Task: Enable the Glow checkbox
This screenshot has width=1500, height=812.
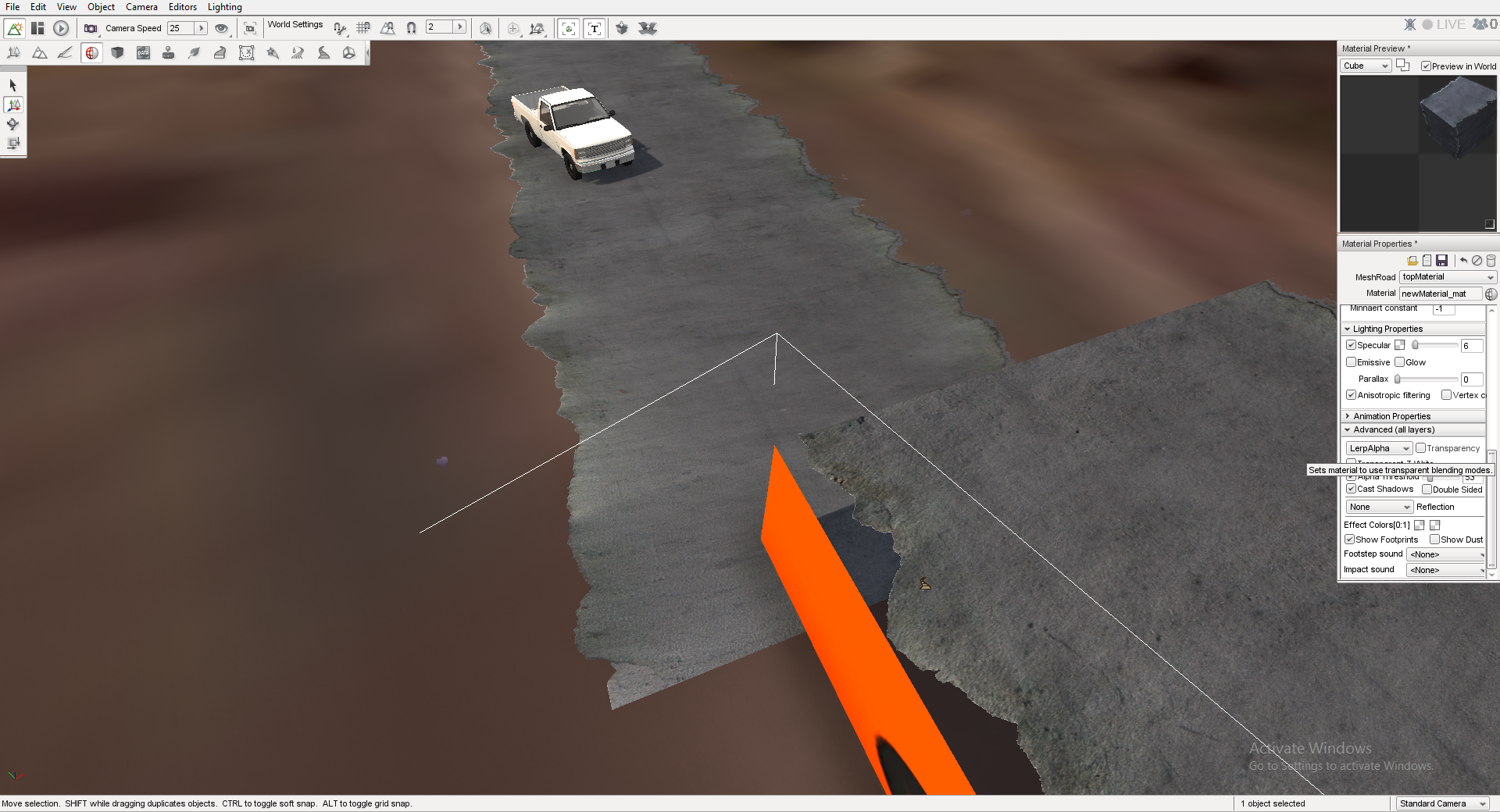Action: click(x=1400, y=362)
